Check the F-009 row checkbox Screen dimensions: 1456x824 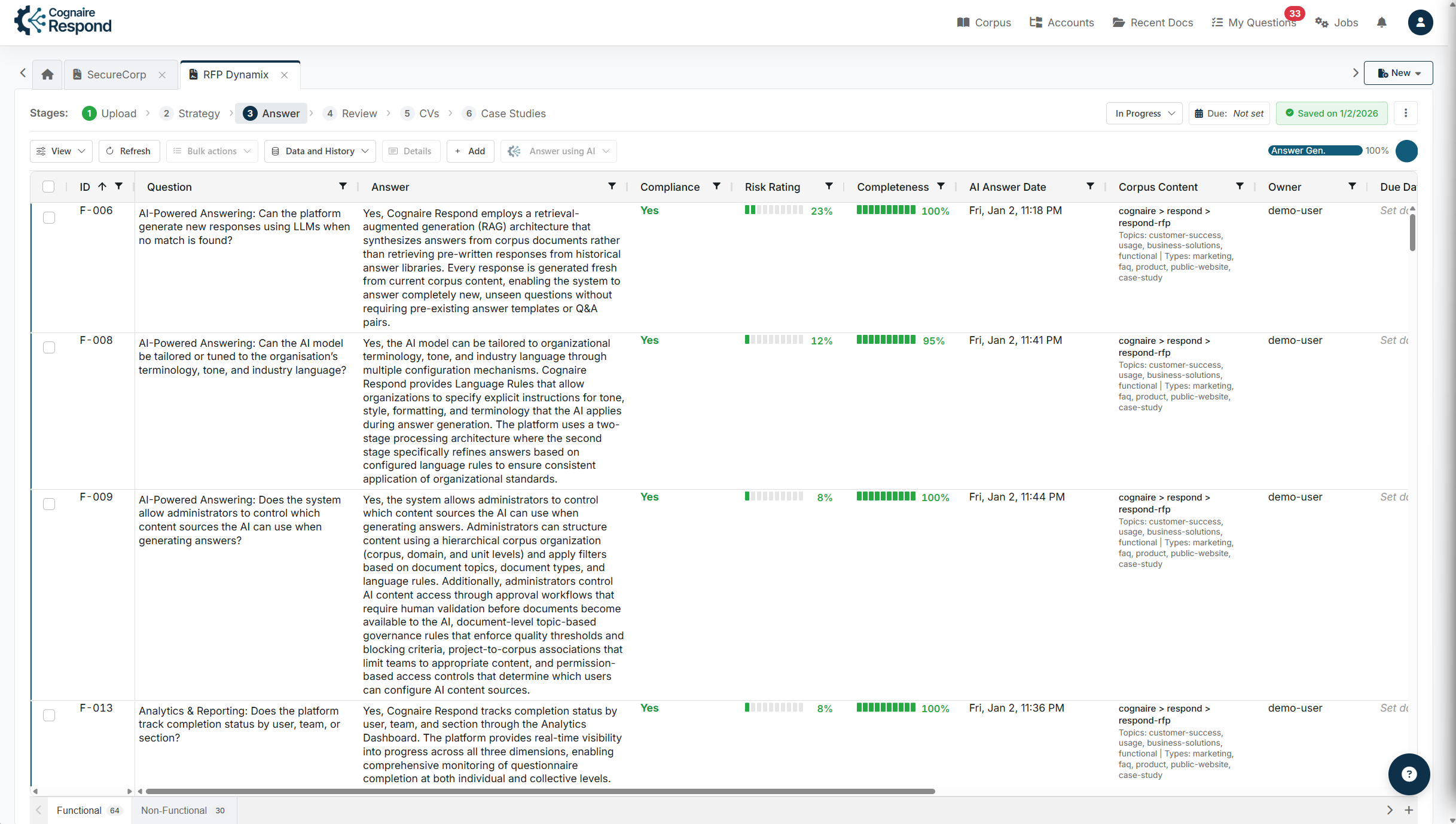pyautogui.click(x=49, y=504)
